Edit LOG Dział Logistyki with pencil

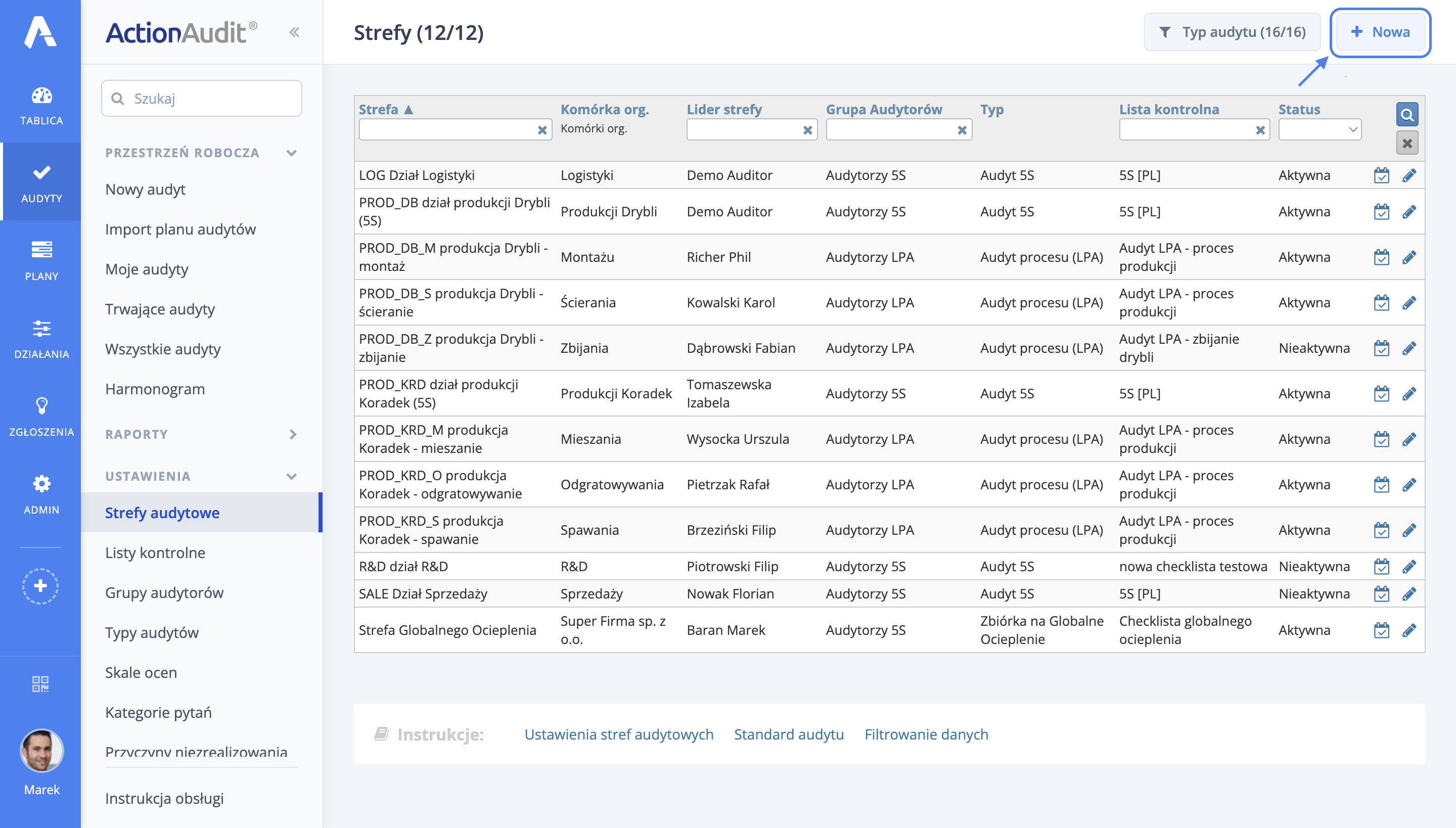1409,175
